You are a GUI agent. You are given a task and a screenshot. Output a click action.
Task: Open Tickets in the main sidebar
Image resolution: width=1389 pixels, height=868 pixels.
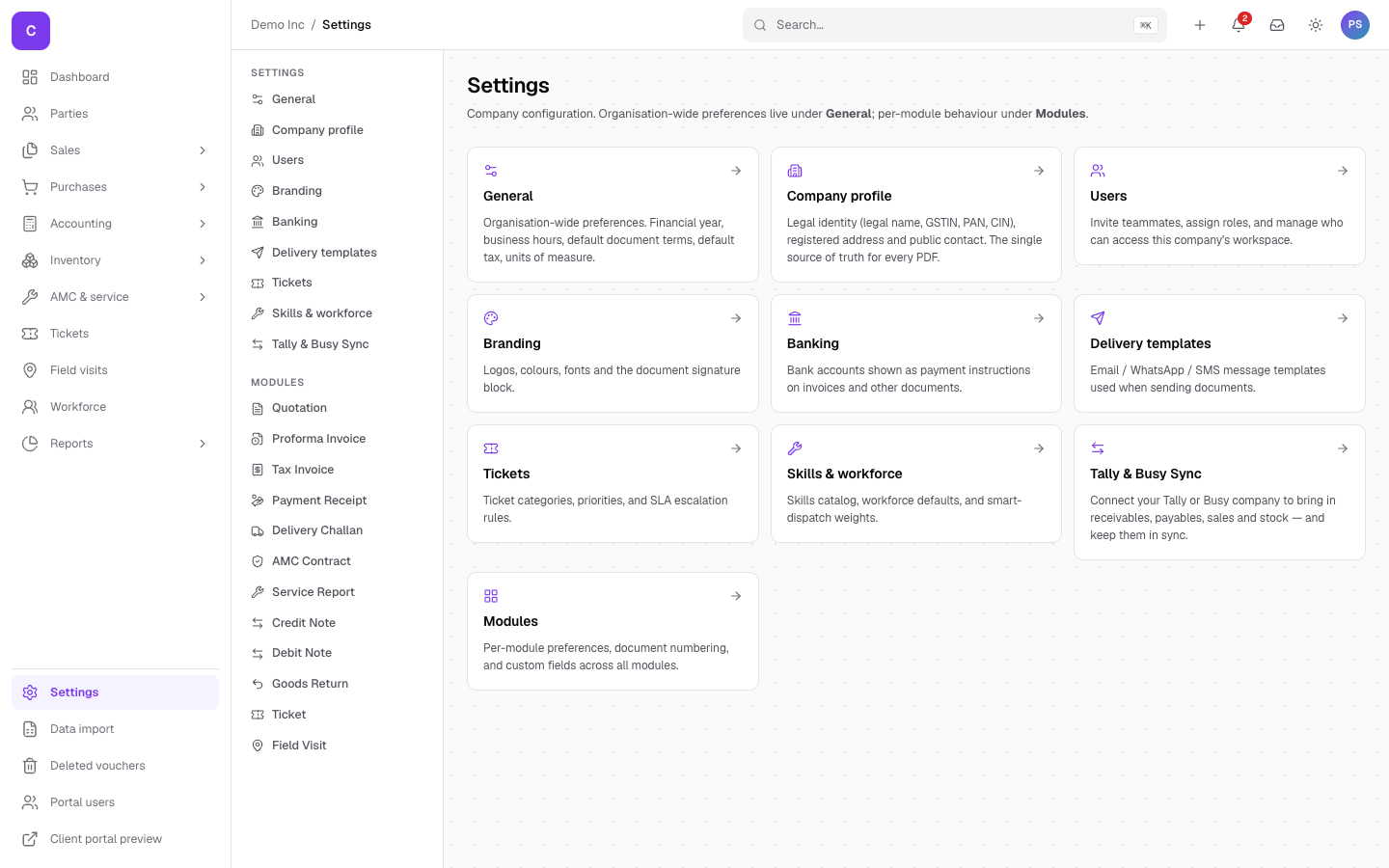click(115, 334)
